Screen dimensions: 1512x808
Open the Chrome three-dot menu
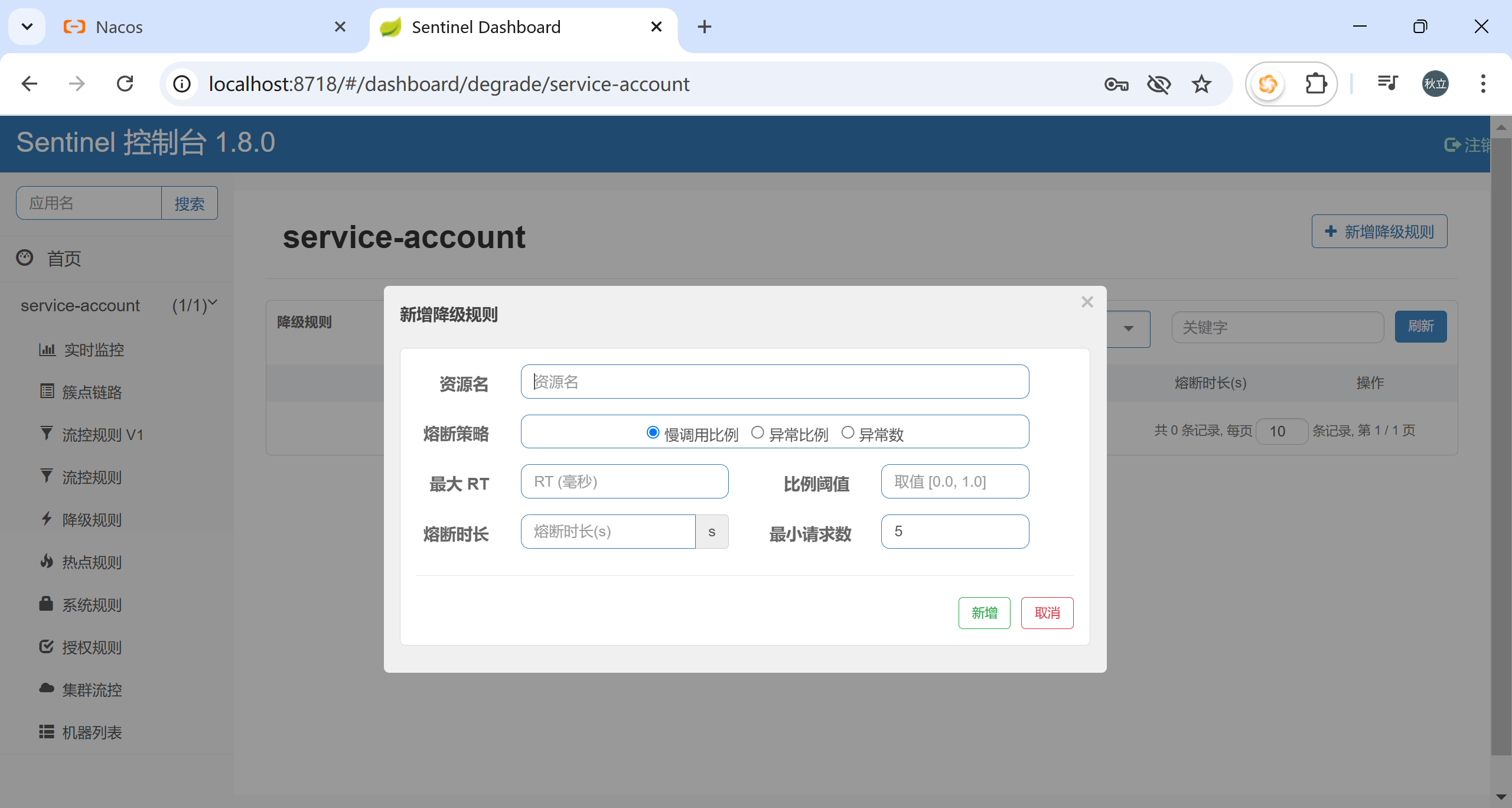pyautogui.click(x=1482, y=84)
